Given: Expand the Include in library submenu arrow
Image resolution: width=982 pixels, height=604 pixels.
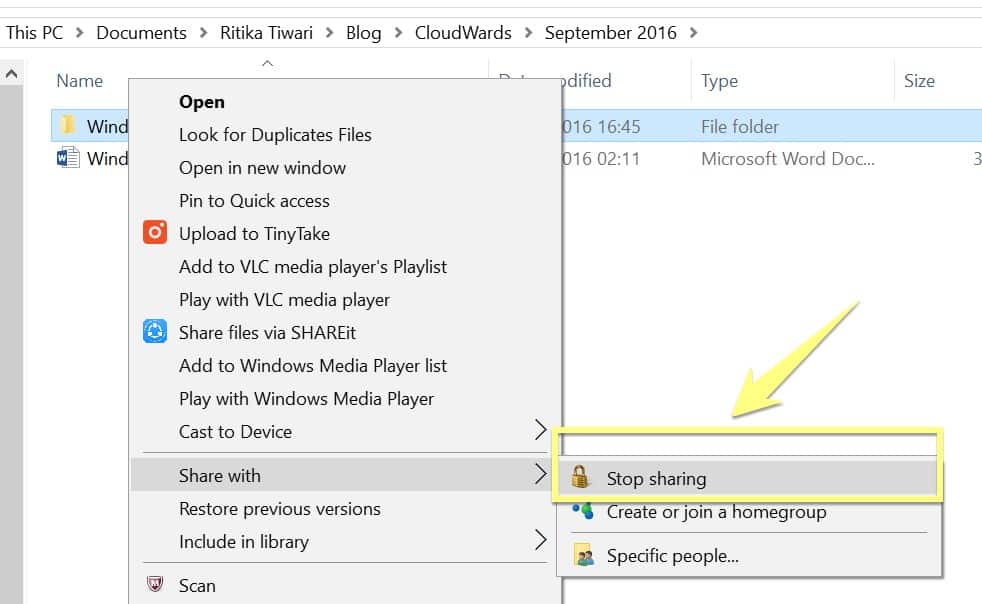Looking at the screenshot, I should tap(540, 539).
